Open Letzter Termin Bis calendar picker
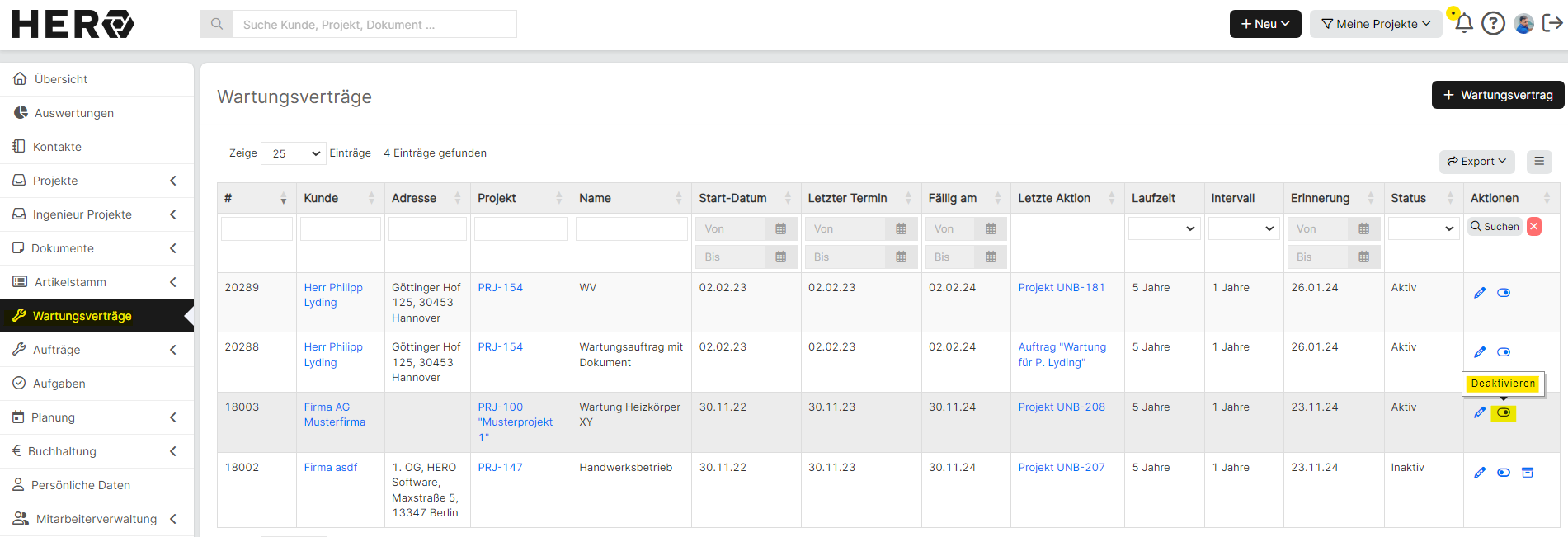 (901, 257)
